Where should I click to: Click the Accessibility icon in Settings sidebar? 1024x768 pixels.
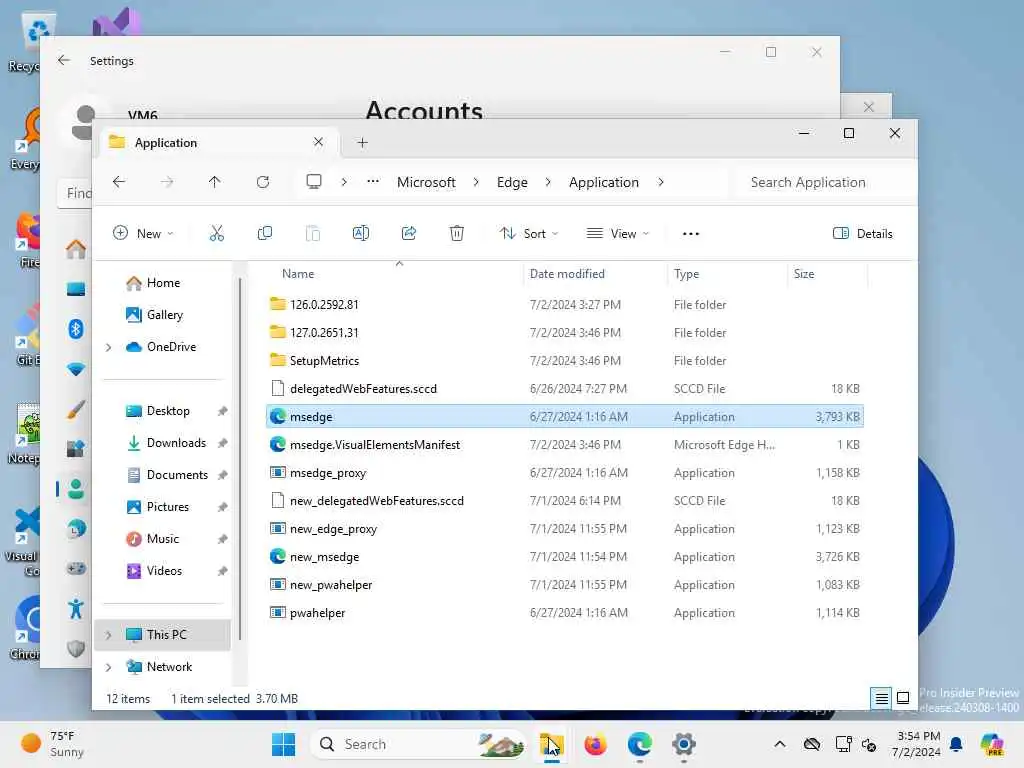tap(76, 609)
